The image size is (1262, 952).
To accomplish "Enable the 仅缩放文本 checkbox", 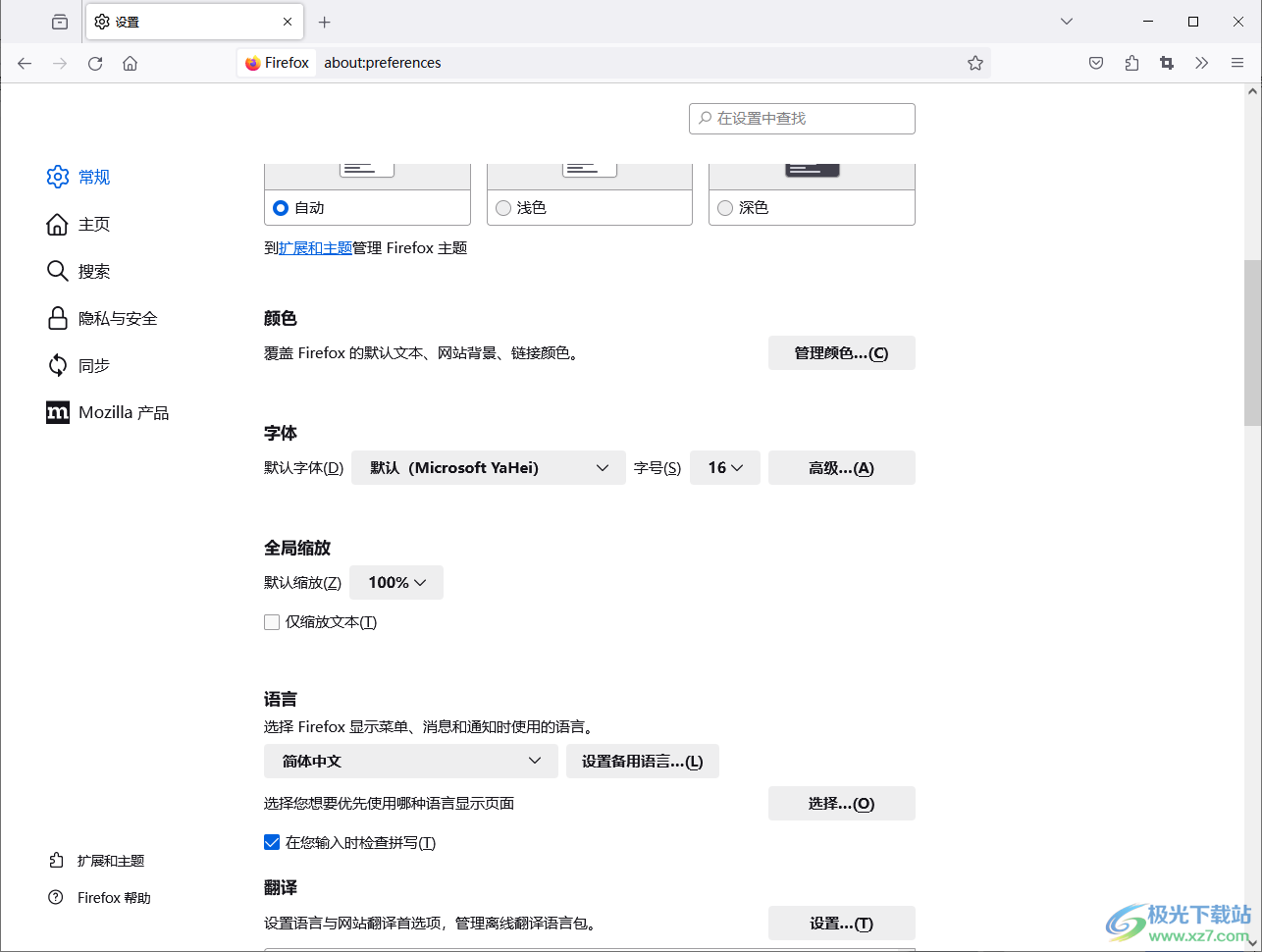I will click(272, 622).
